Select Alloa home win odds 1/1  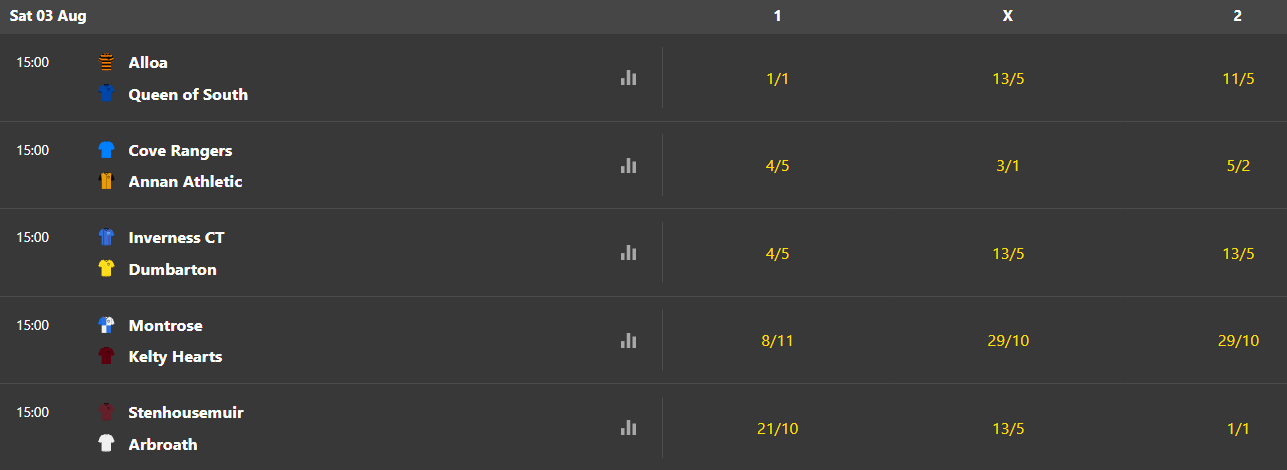777,78
